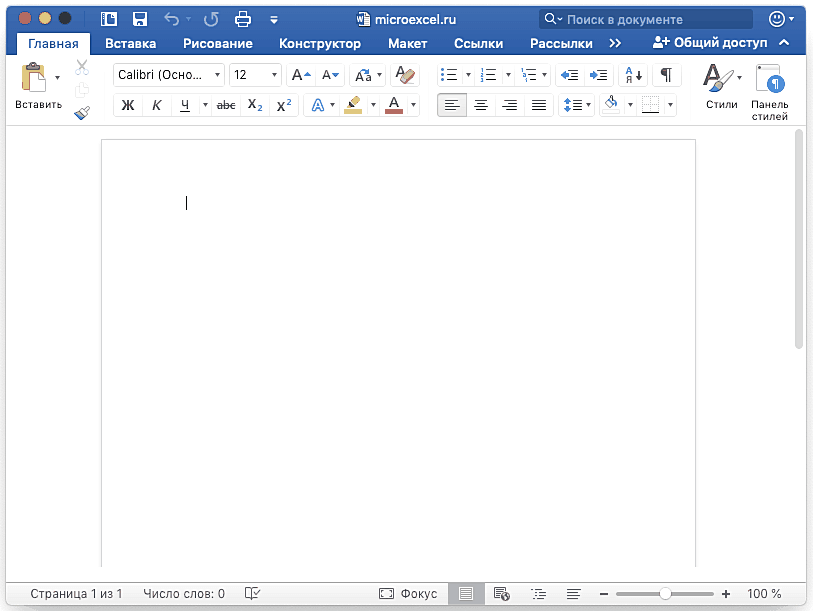
Task: Click the Общий доступ share button
Action: click(709, 43)
